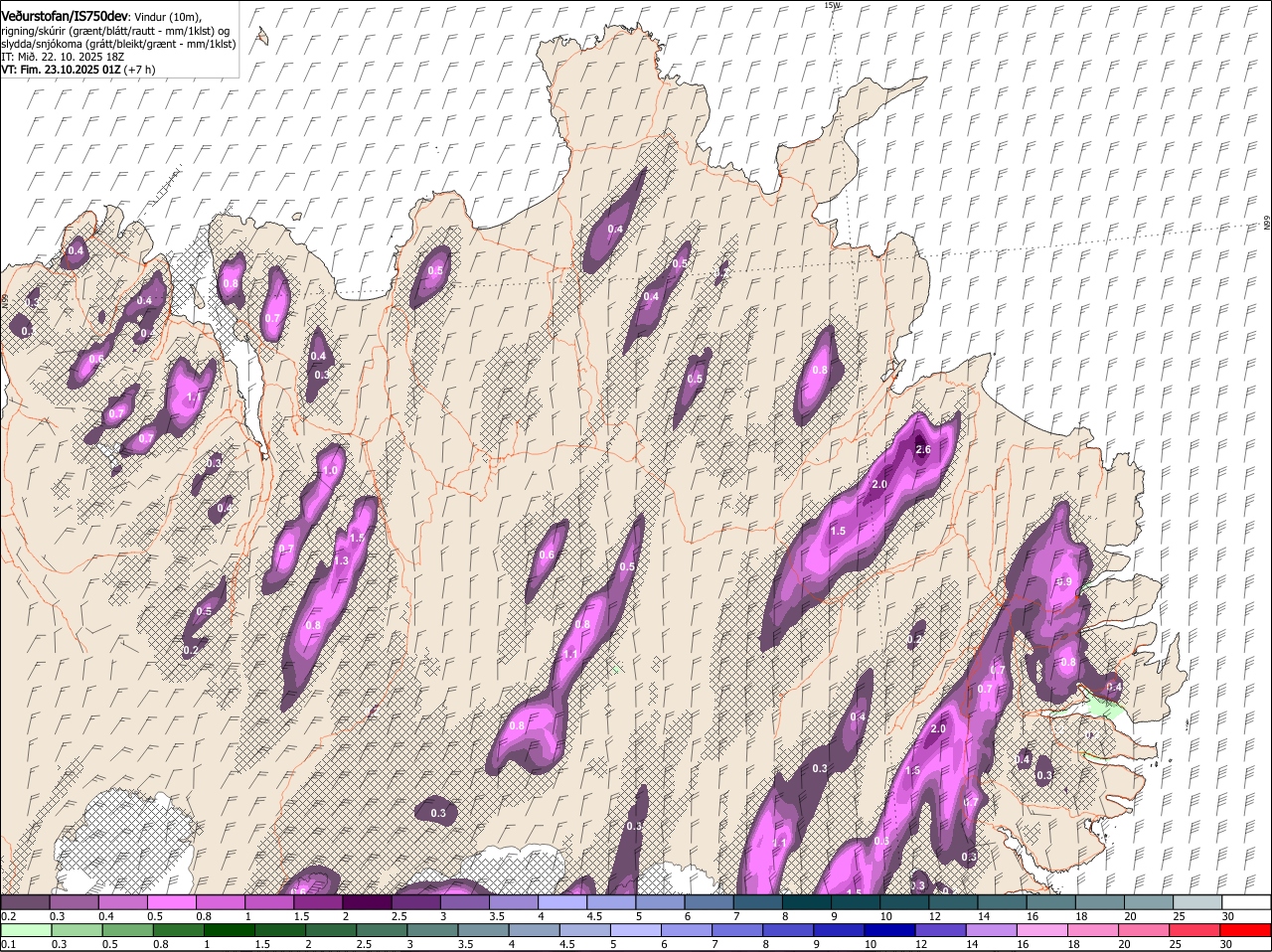Upper legend: pick dark teal swatch between 9 and 10
Screen dimensions: 1272x952
click(856, 901)
